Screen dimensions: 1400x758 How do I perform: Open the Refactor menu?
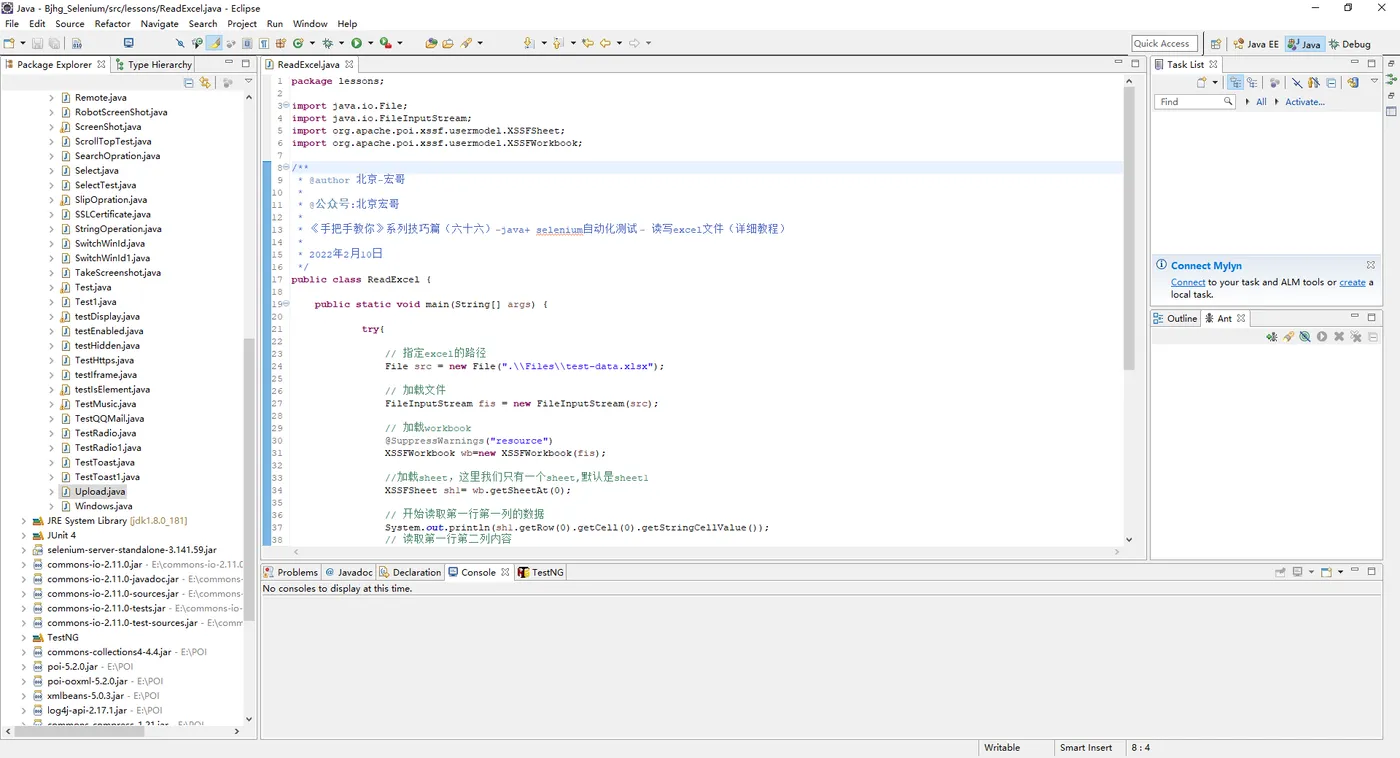(112, 24)
